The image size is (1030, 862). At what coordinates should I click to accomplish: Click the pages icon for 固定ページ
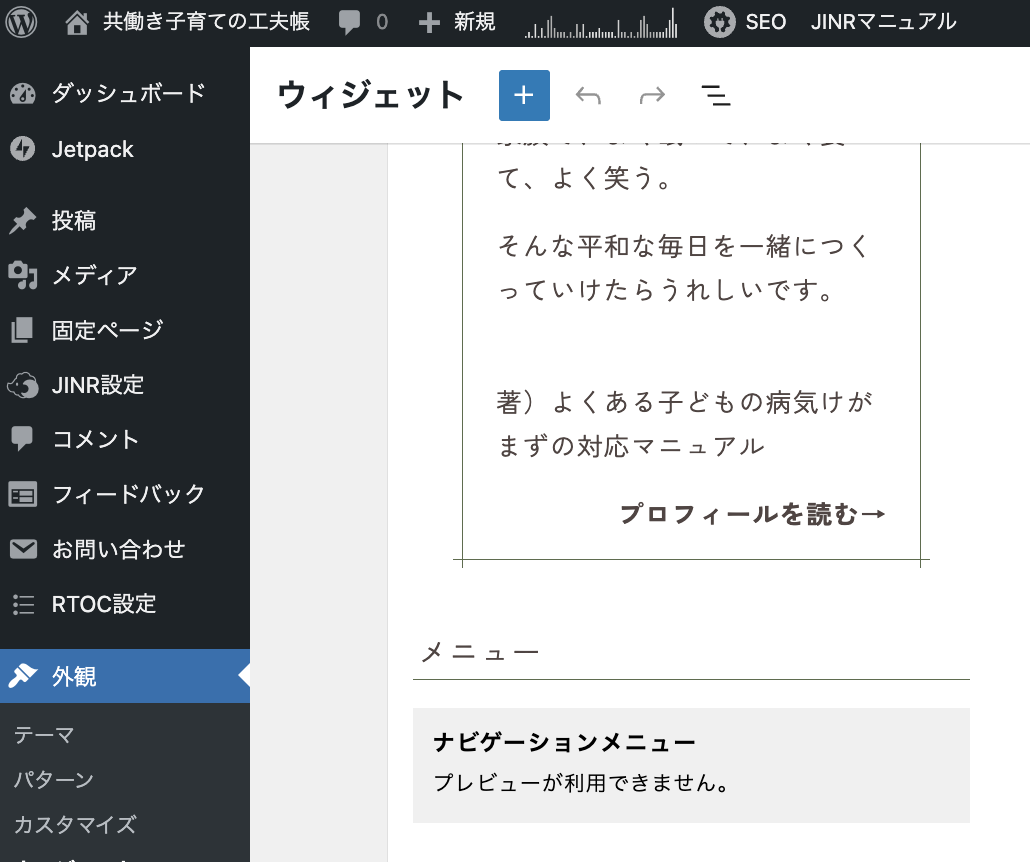point(22,330)
